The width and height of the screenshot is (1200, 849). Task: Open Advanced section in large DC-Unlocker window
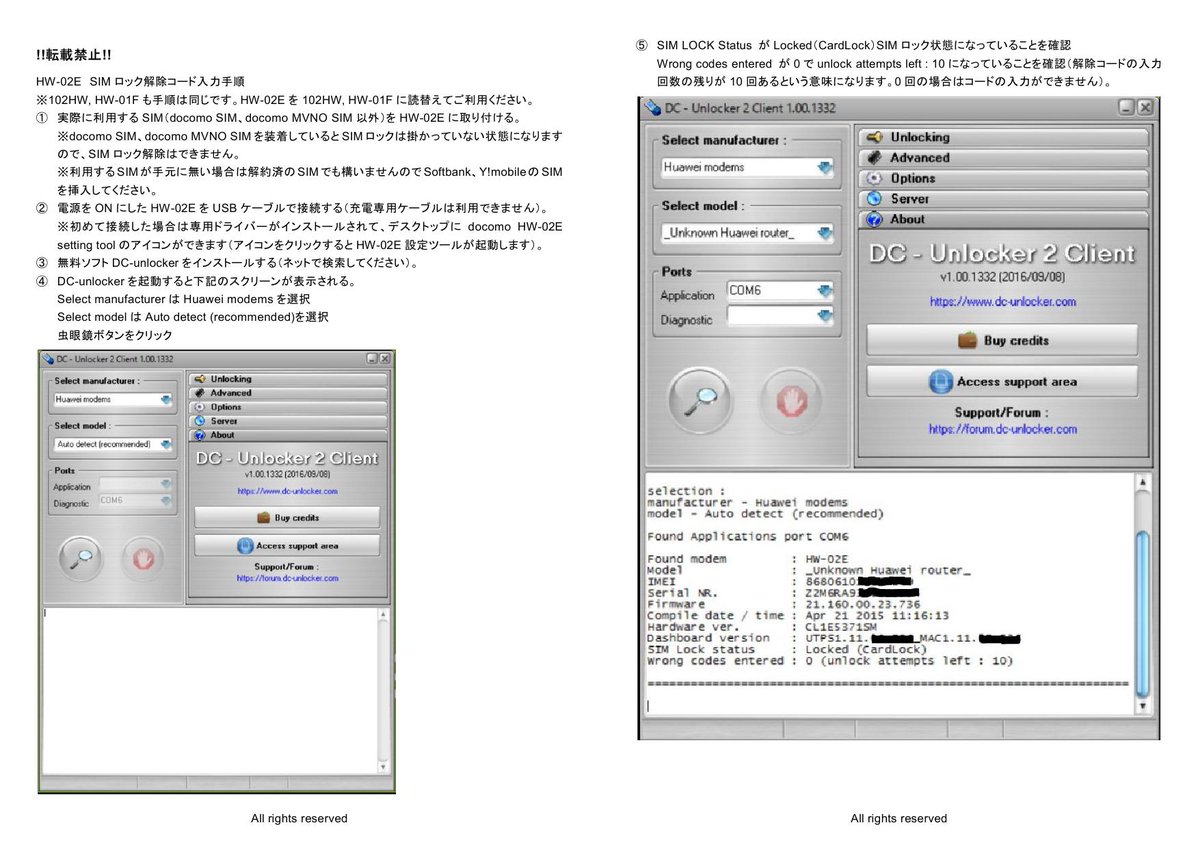[1003, 158]
